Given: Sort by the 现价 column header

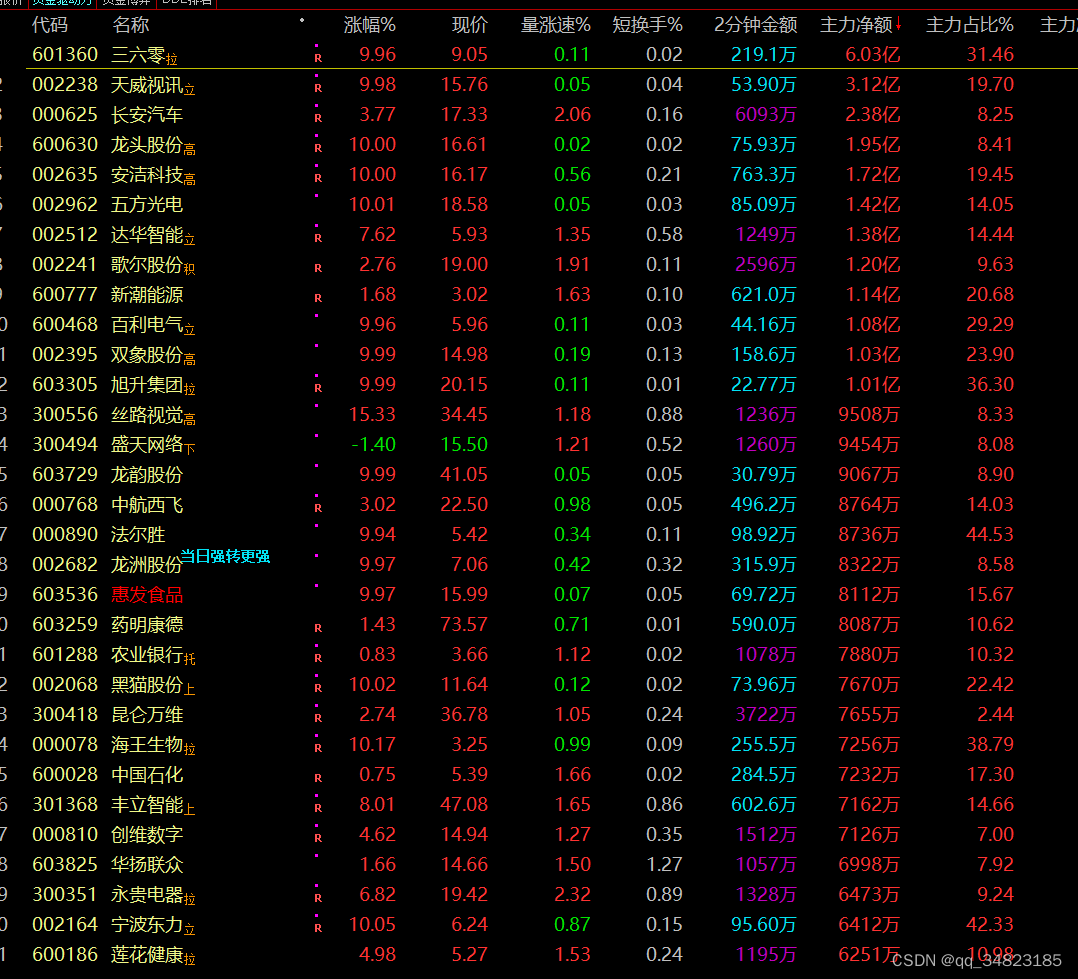Looking at the screenshot, I should [470, 25].
